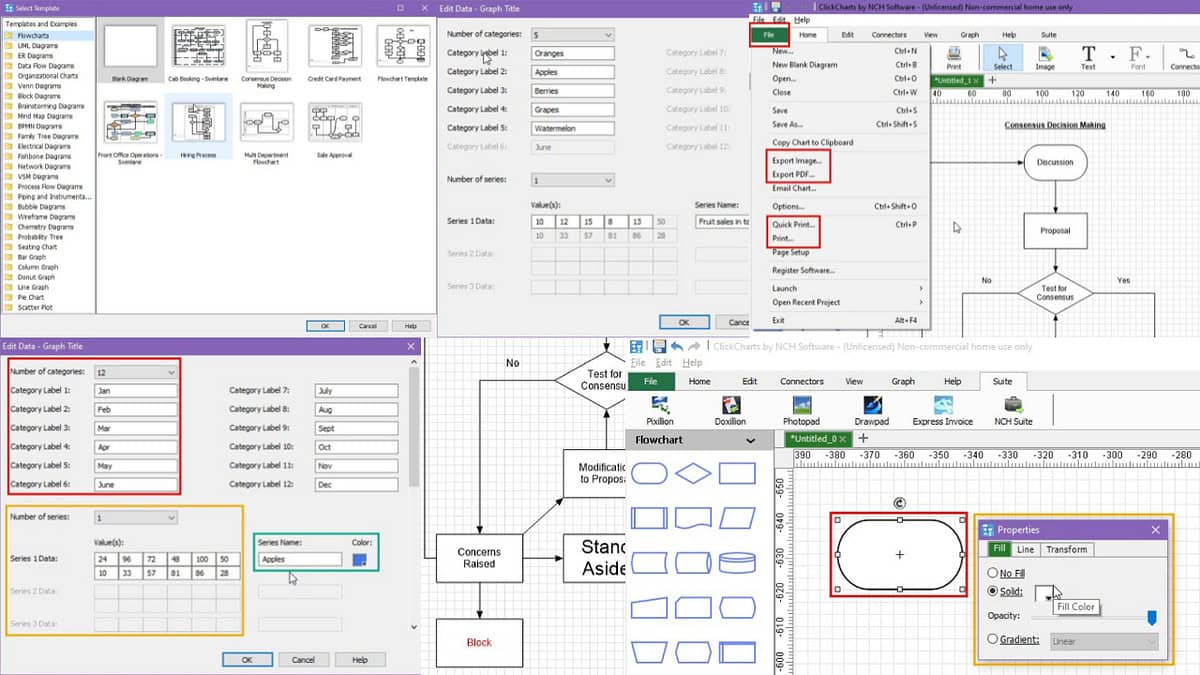Click OK in the Select Template dialog

pyautogui.click(x=325, y=326)
